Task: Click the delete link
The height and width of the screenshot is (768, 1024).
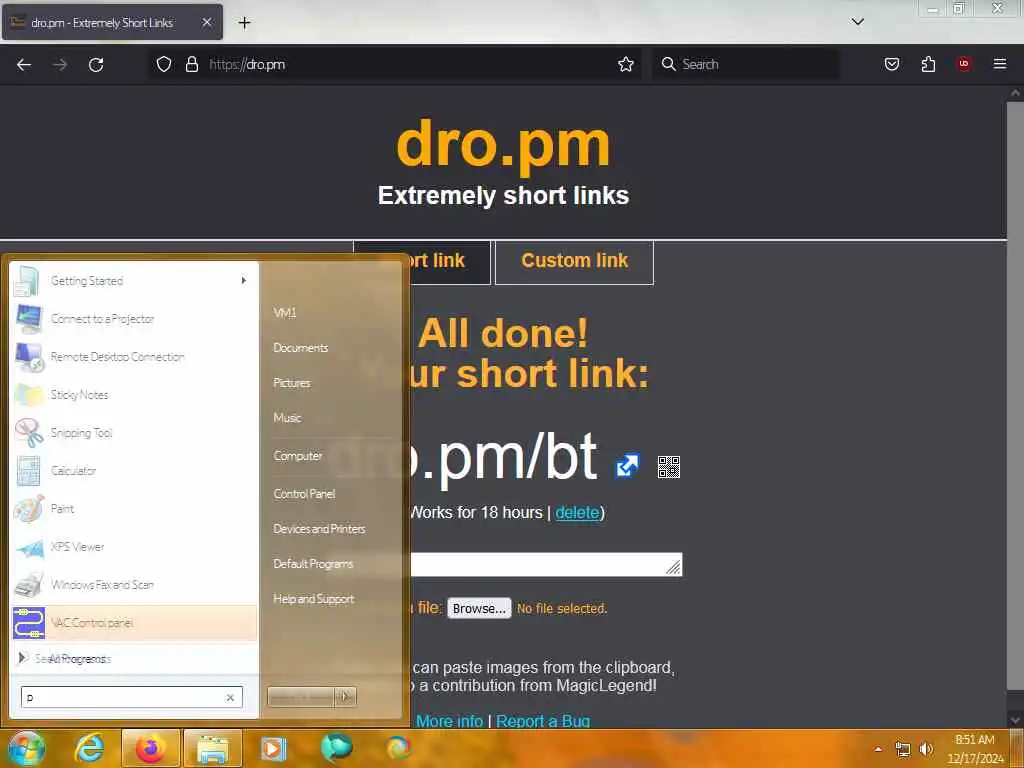Action: (x=577, y=513)
